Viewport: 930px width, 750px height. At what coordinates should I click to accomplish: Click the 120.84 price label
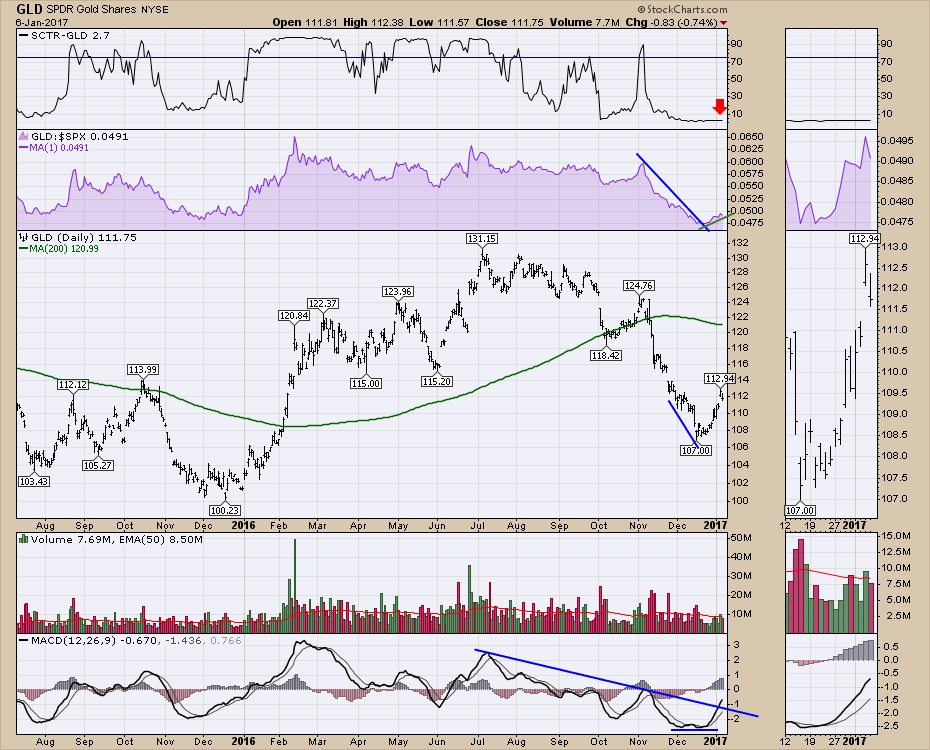click(x=294, y=316)
